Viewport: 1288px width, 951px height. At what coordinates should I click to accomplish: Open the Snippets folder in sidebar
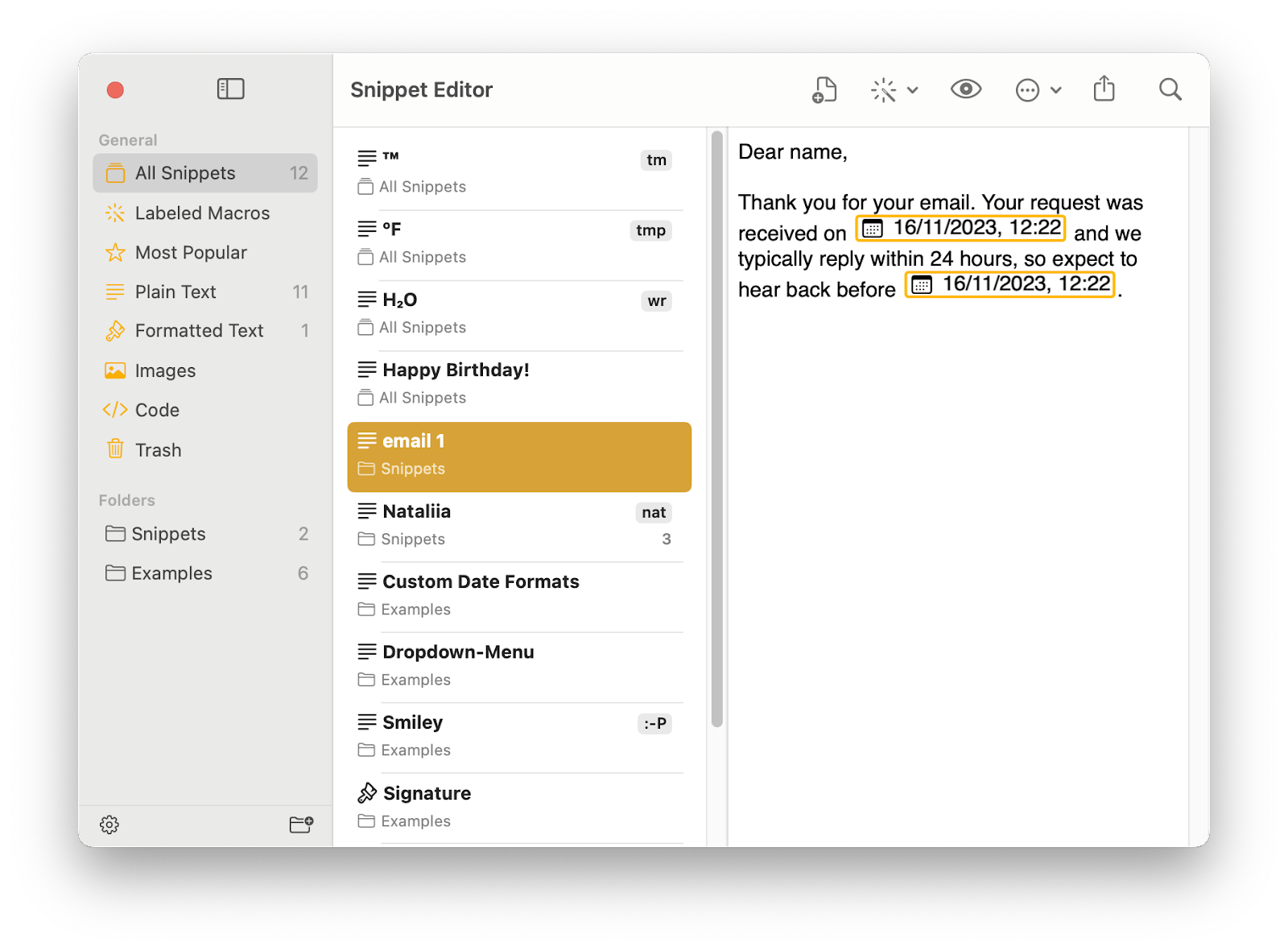(x=205, y=534)
